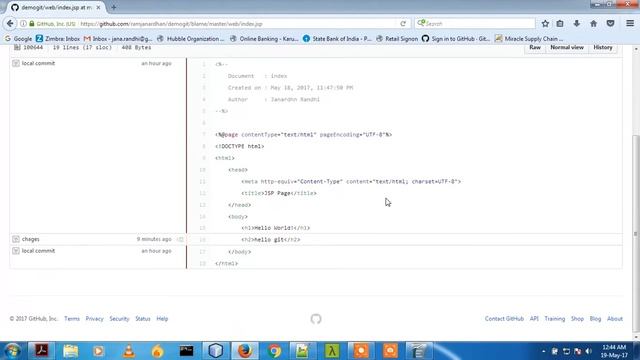Screen dimensions: 640x360
Task: Open VirtualBox cube icon in taskbar
Action: point(216,351)
